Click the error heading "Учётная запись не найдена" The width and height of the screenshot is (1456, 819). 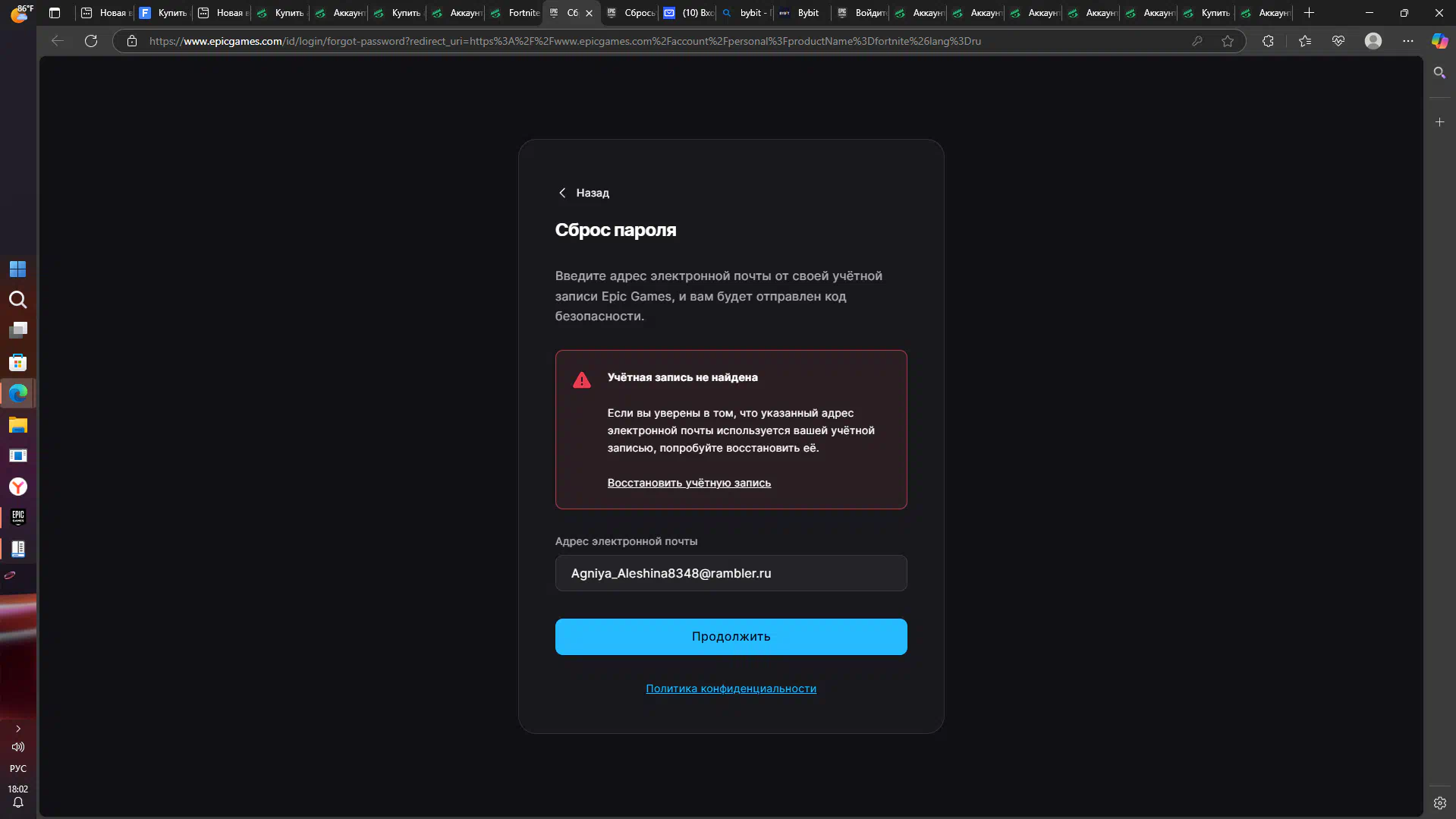coord(682,377)
